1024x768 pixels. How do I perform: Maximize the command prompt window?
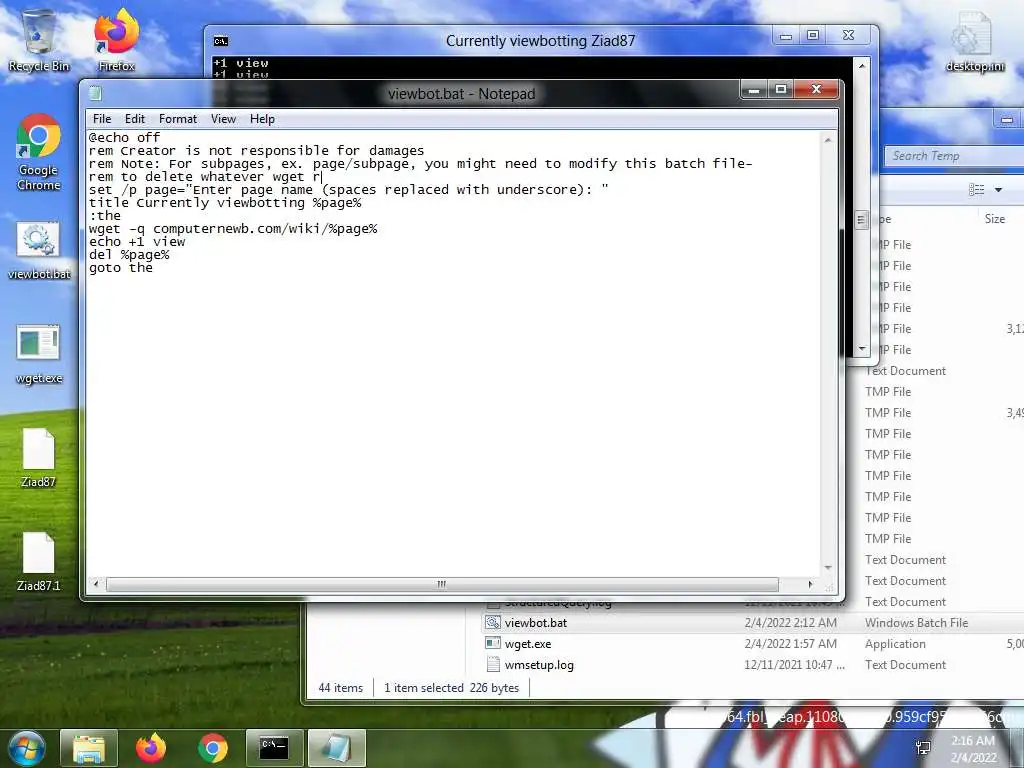(813, 36)
